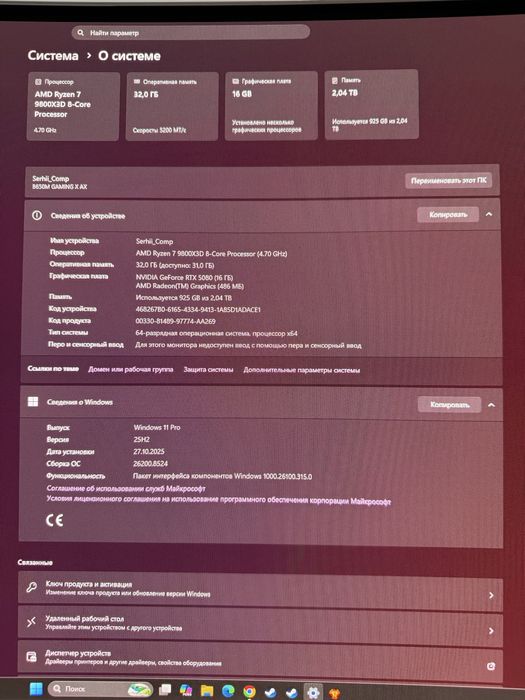Click the Связанные section heading
The image size is (525, 700).
[x=35, y=562]
